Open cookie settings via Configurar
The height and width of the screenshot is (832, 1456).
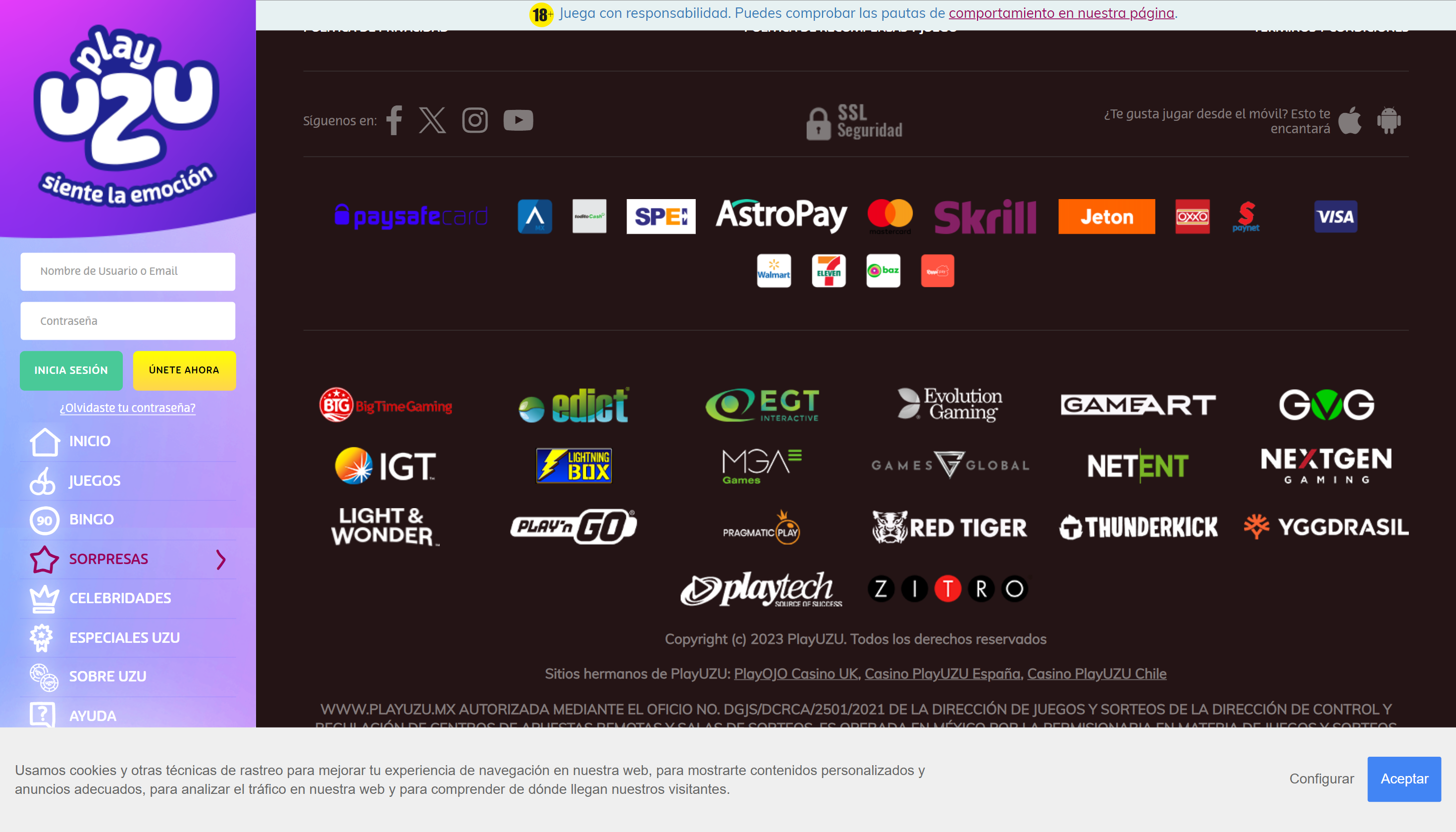coord(1322,779)
